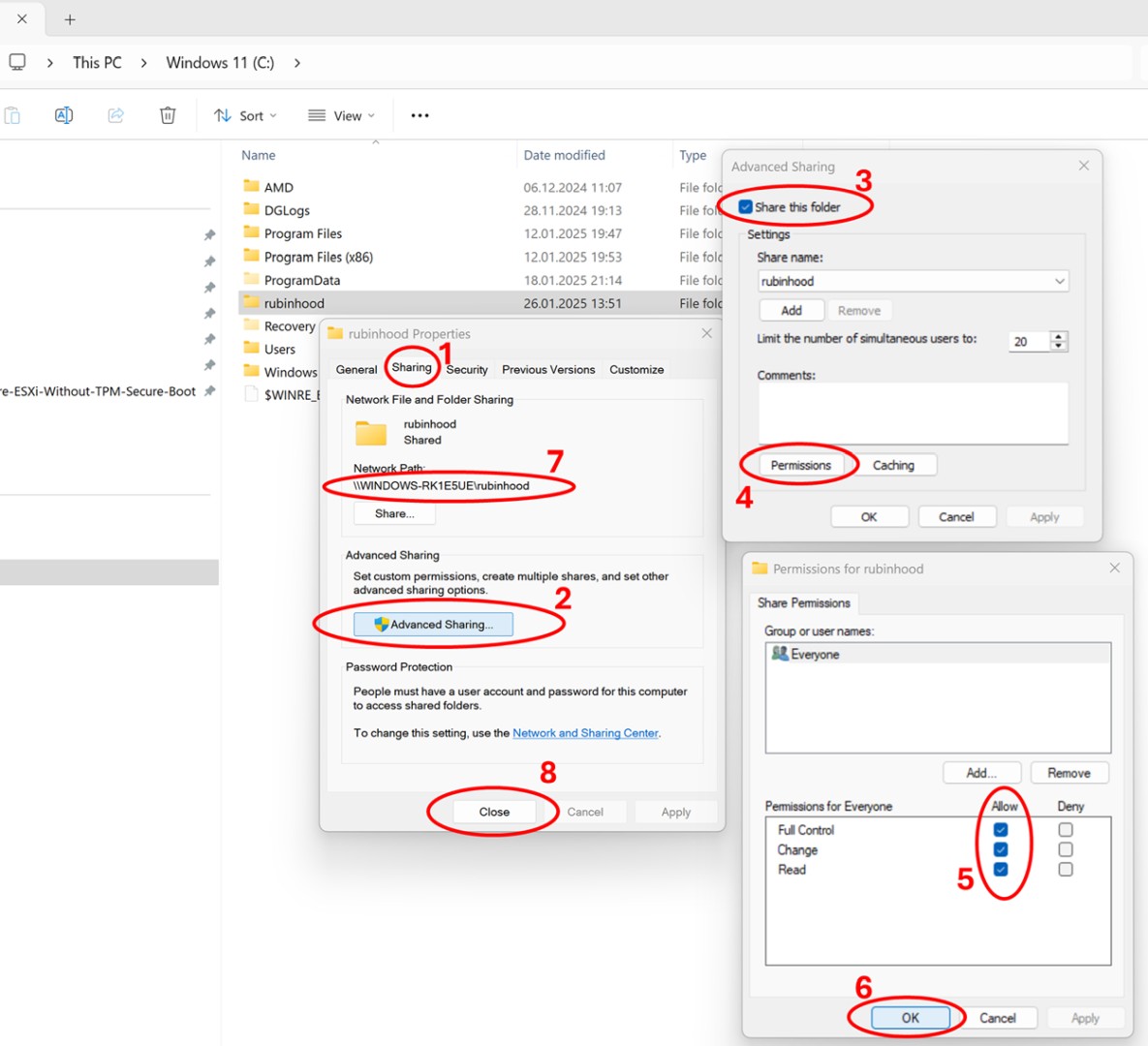1148x1046 pixels.
Task: Select the Share Permissions tab
Action: (803, 603)
